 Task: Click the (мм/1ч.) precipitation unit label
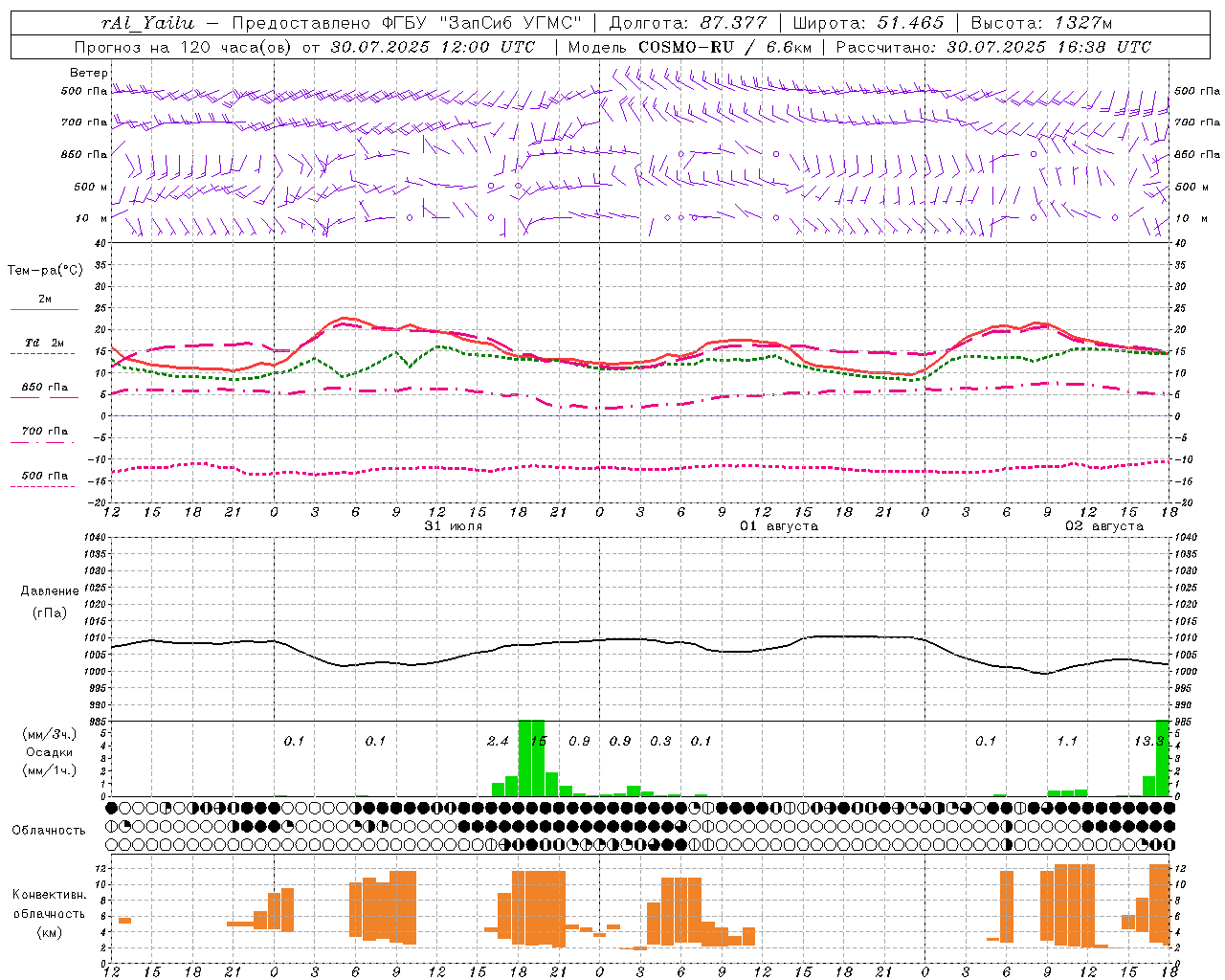click(x=48, y=770)
